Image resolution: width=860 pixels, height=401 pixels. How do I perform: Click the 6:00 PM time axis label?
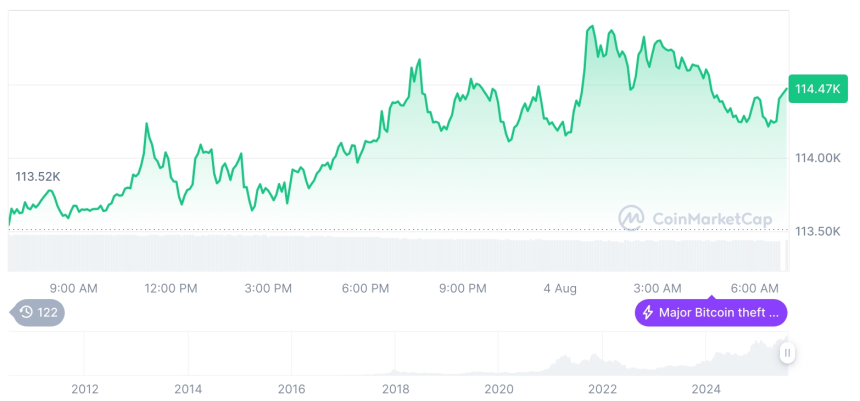click(365, 288)
